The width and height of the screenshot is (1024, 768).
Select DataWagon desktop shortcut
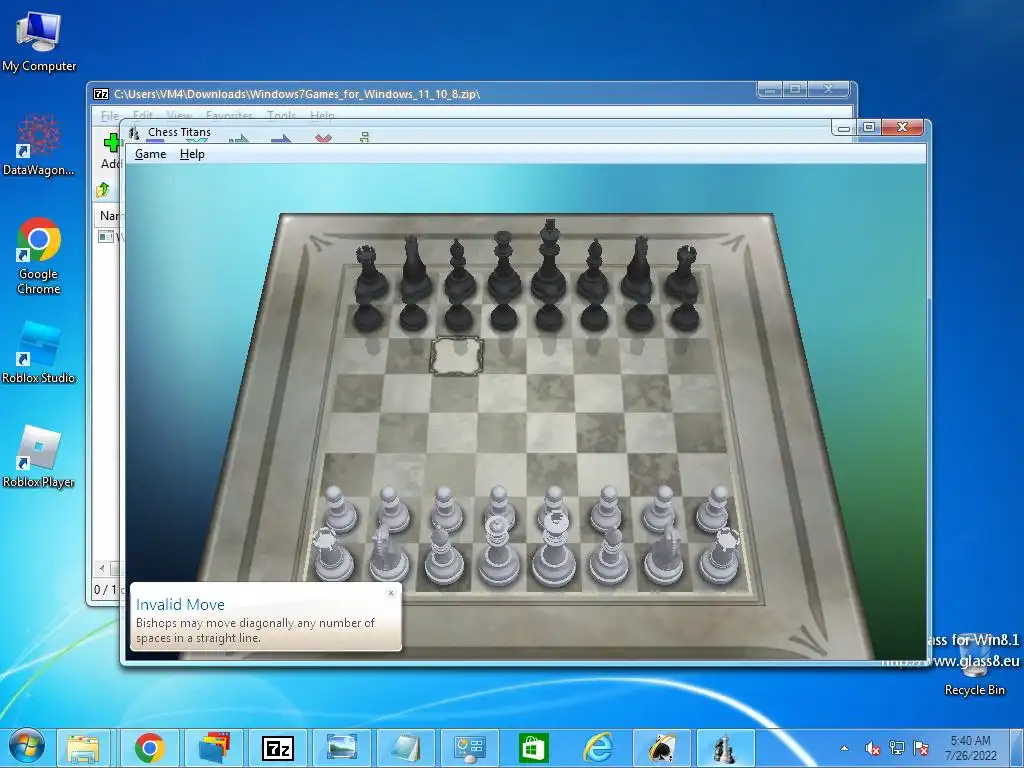pos(39,145)
